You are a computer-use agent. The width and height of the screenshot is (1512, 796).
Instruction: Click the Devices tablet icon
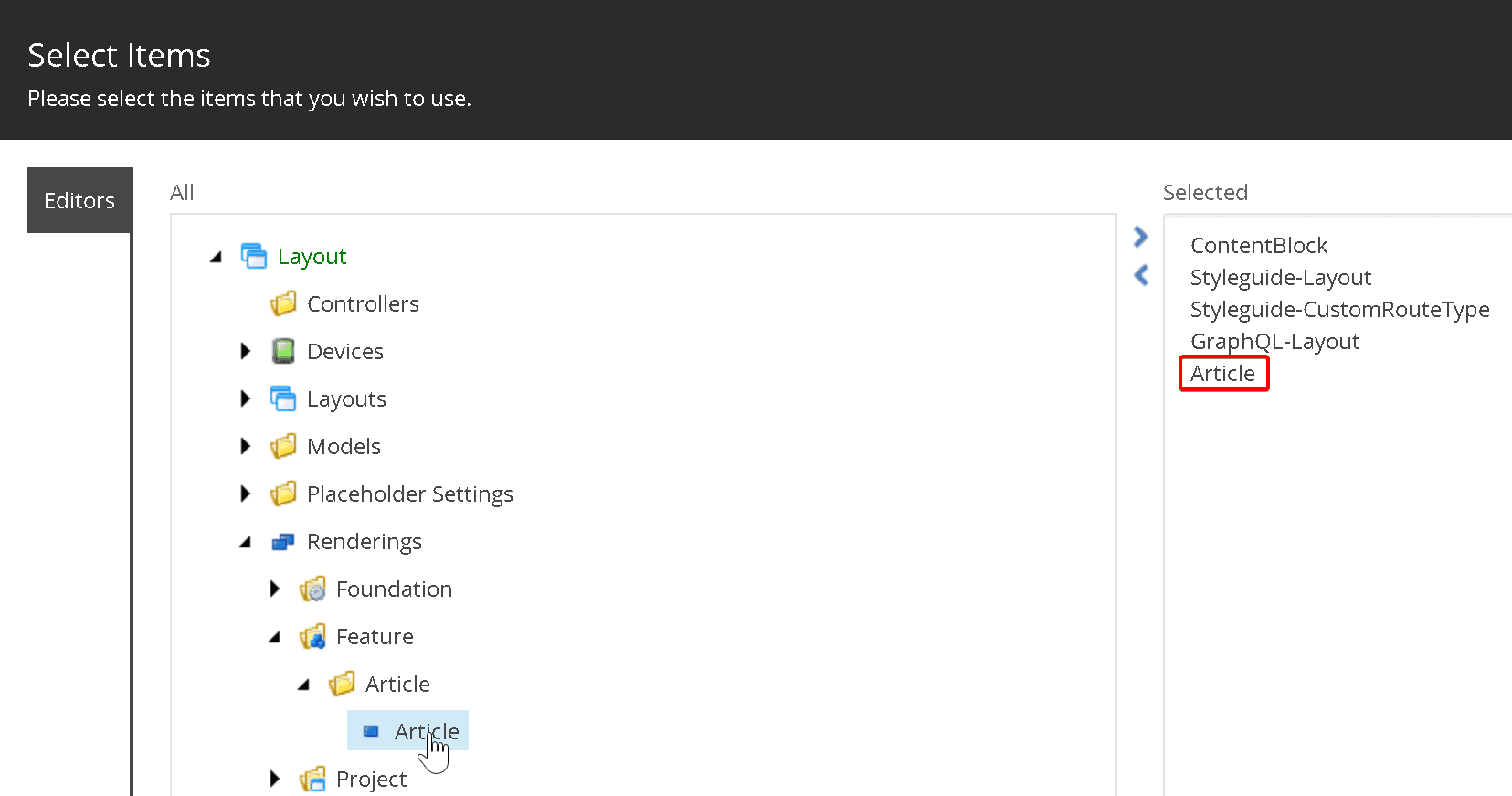tap(283, 351)
